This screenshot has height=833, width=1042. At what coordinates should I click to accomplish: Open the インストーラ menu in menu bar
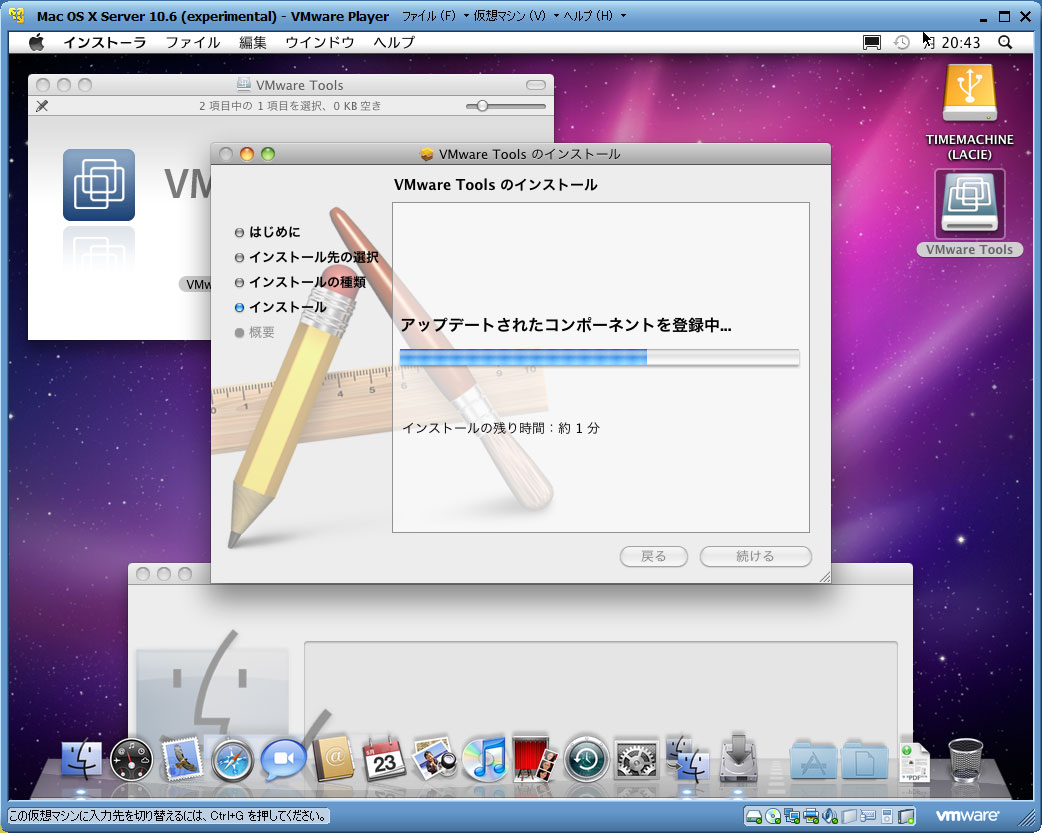tap(104, 42)
